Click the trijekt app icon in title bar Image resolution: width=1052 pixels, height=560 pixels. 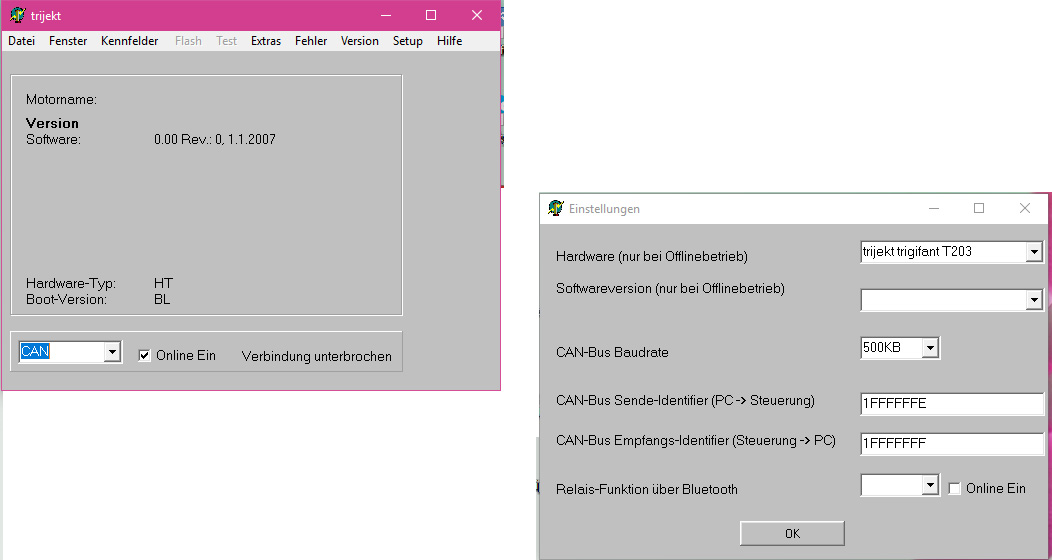(x=17, y=15)
